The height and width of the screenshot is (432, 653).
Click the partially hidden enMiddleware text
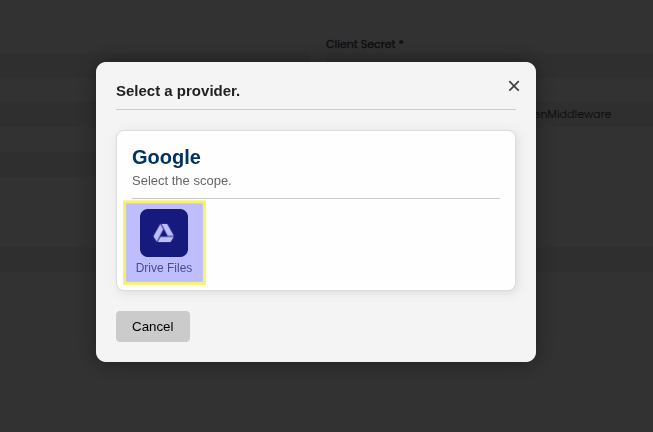[x=574, y=114]
